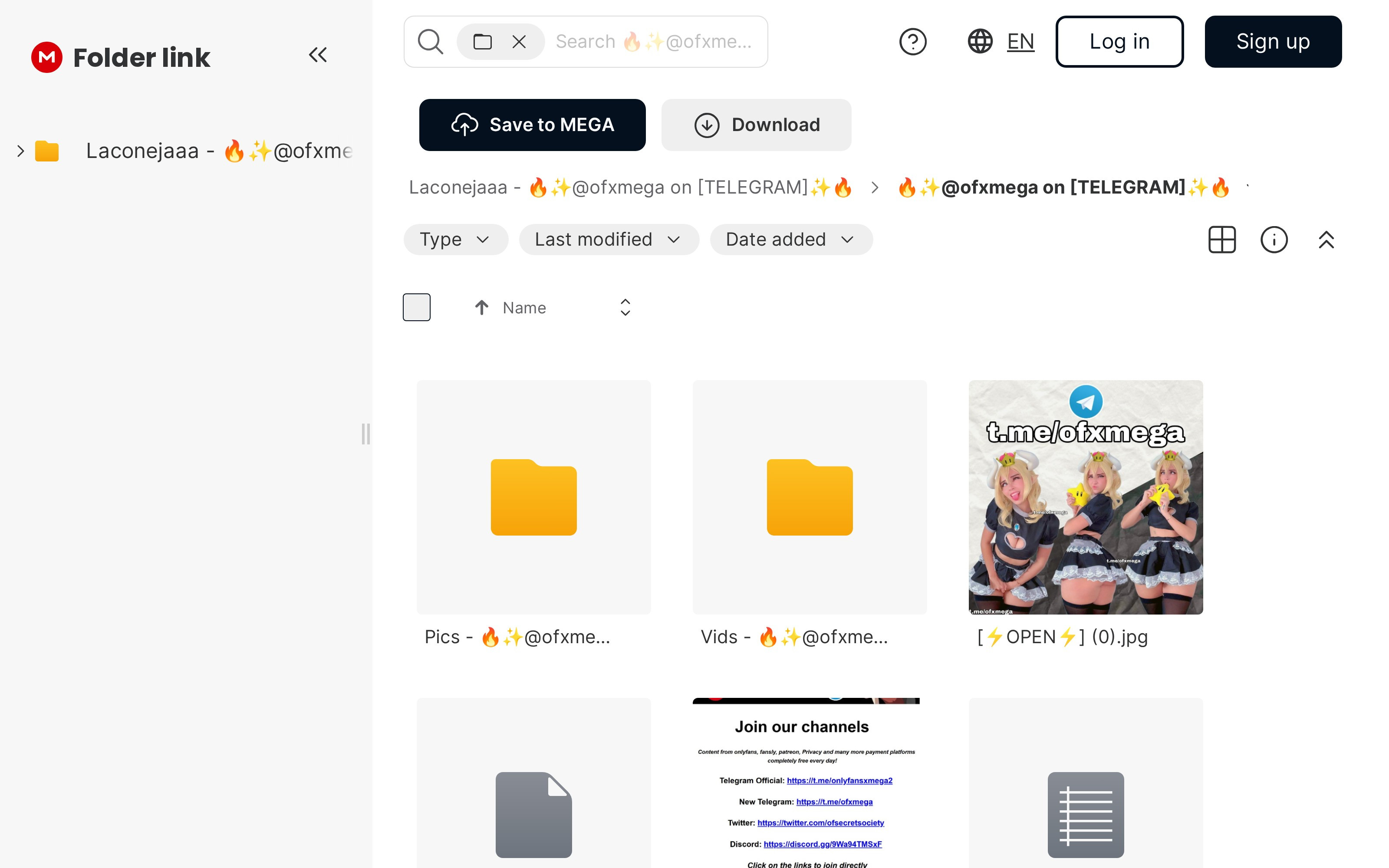Viewport: 1389px width, 868px height.
Task: Collapse the sidebar with double-chevron icon
Action: click(x=318, y=55)
